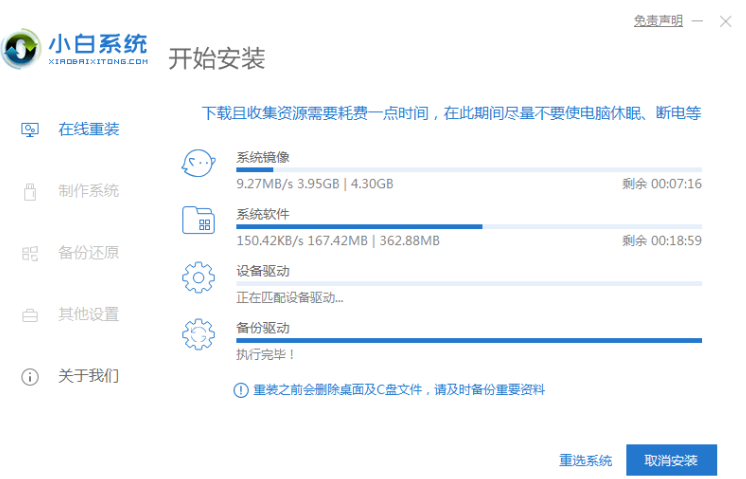Click the 系统镜像 download progress bar
Viewport: 746px width, 479px height.
tap(468, 170)
